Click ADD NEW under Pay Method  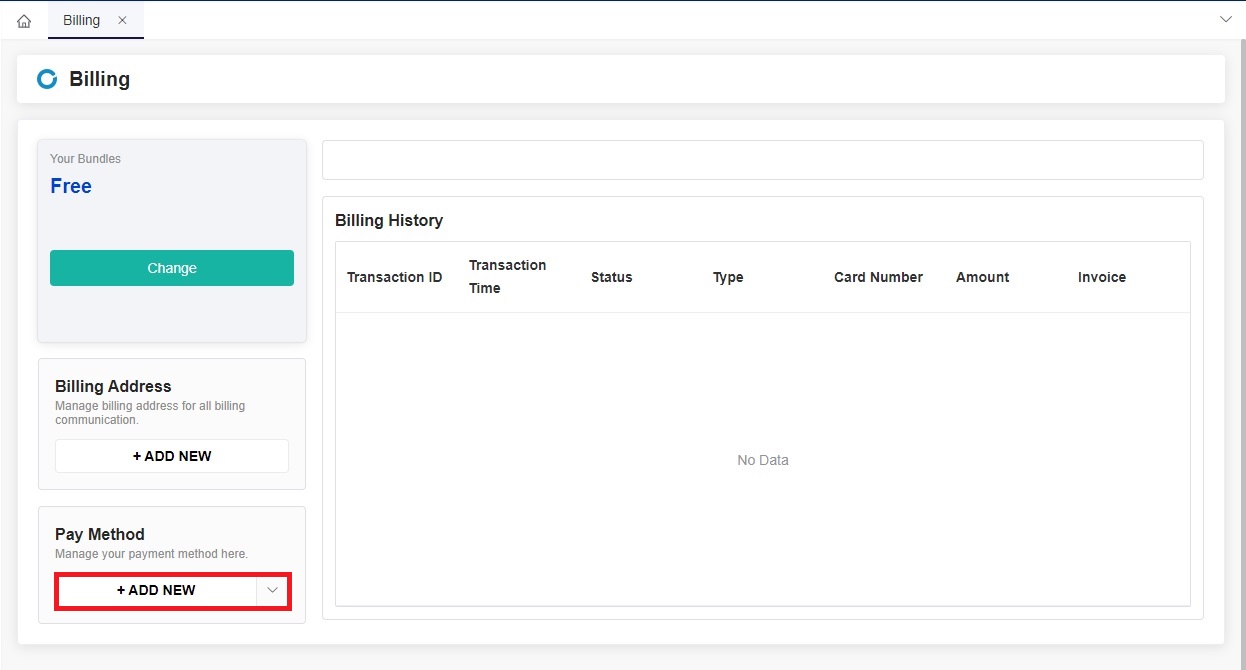pos(155,590)
